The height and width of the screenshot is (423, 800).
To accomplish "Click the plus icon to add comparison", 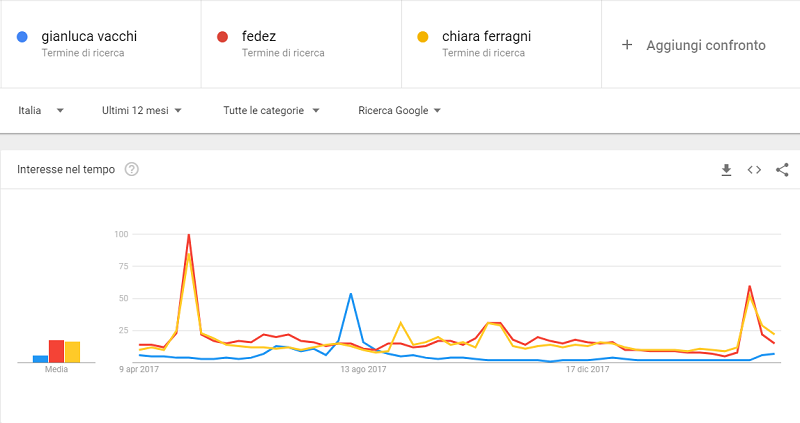I will (x=627, y=45).
